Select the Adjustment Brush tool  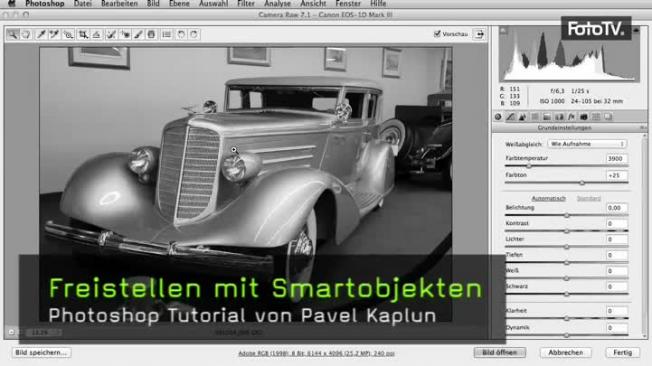click(x=138, y=34)
